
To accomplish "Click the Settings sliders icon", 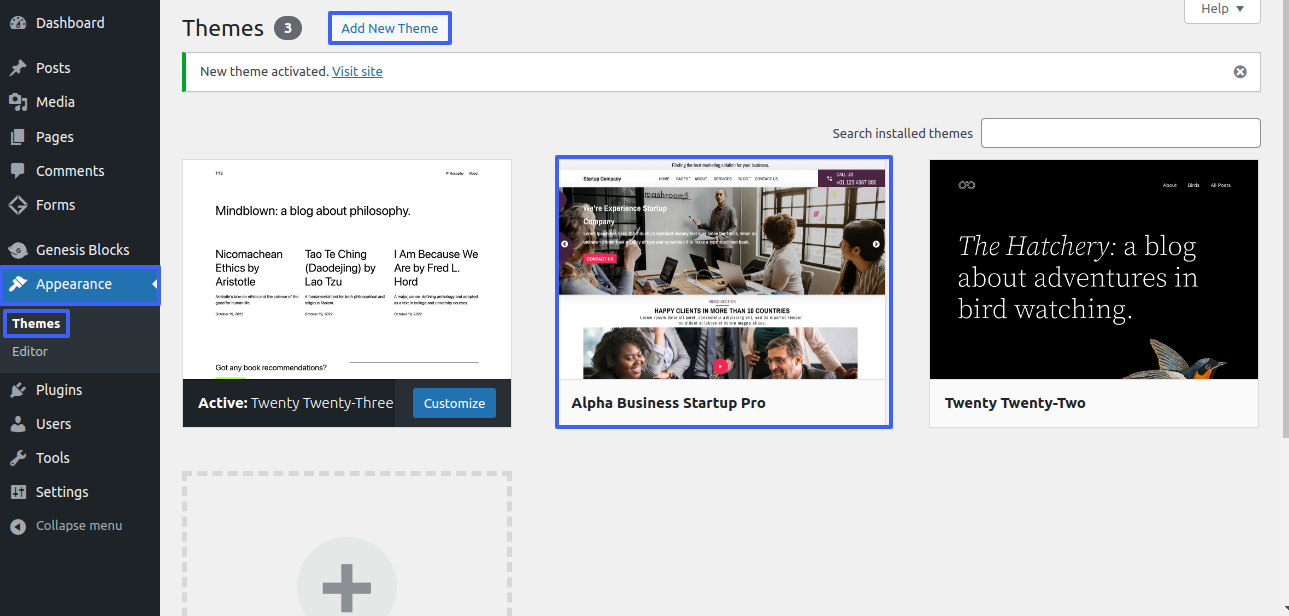I will coord(18,492).
